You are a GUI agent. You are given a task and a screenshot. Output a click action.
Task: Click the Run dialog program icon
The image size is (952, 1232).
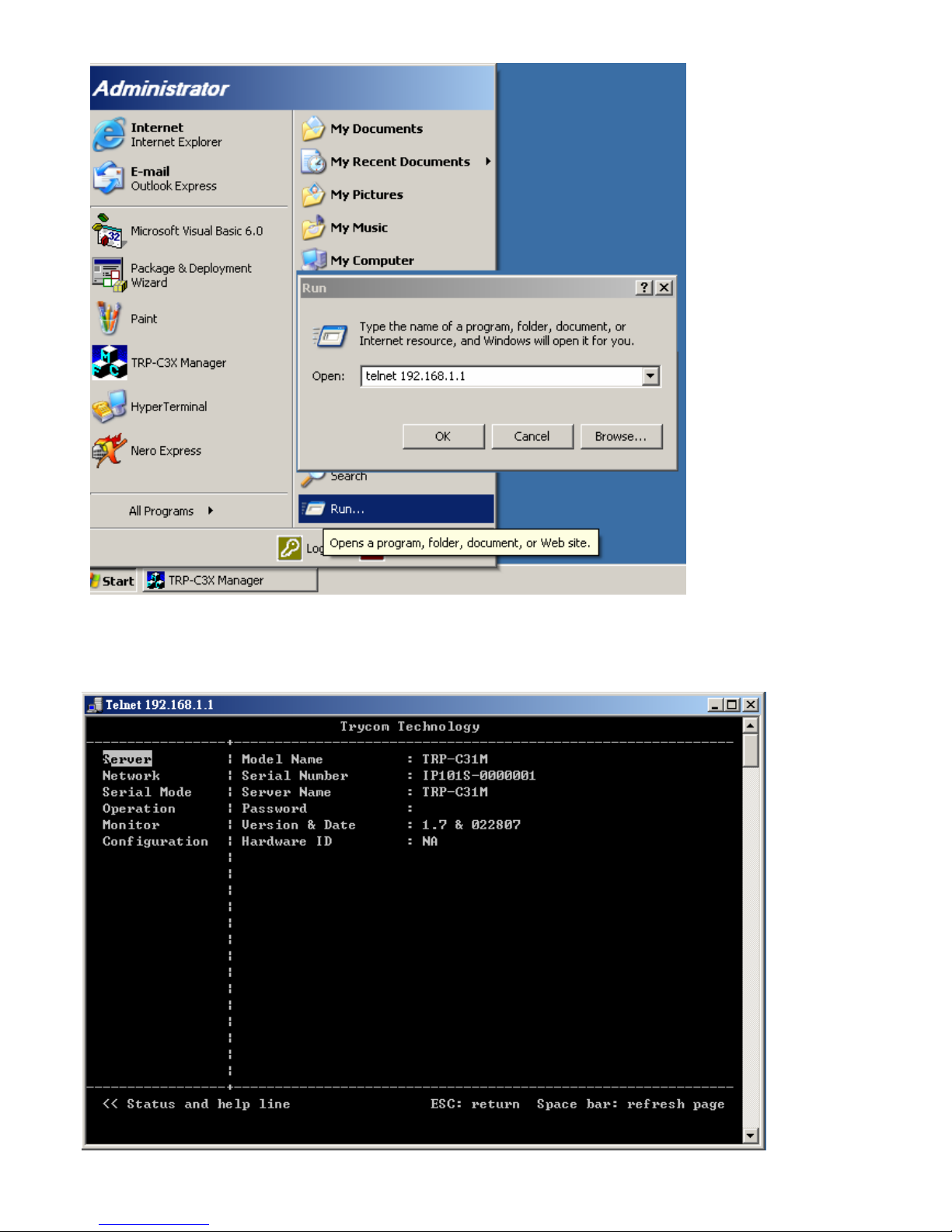pyautogui.click(x=330, y=336)
